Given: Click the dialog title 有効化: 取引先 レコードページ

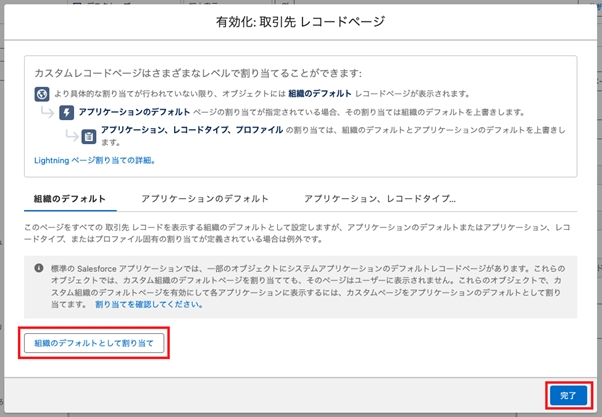Looking at the screenshot, I should (x=301, y=21).
